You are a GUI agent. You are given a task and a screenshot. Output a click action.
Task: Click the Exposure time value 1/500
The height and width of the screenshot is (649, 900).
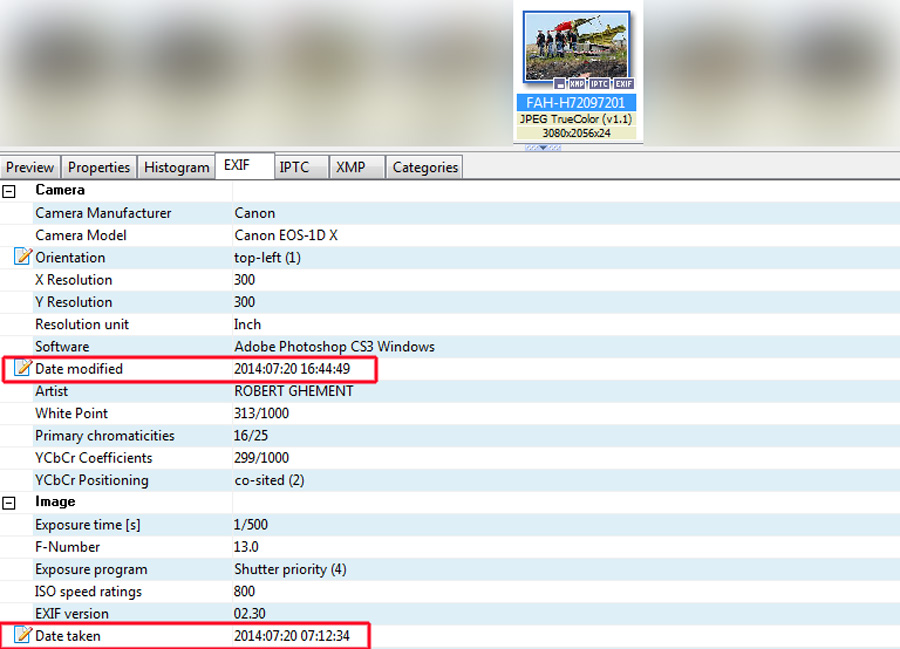tap(251, 525)
